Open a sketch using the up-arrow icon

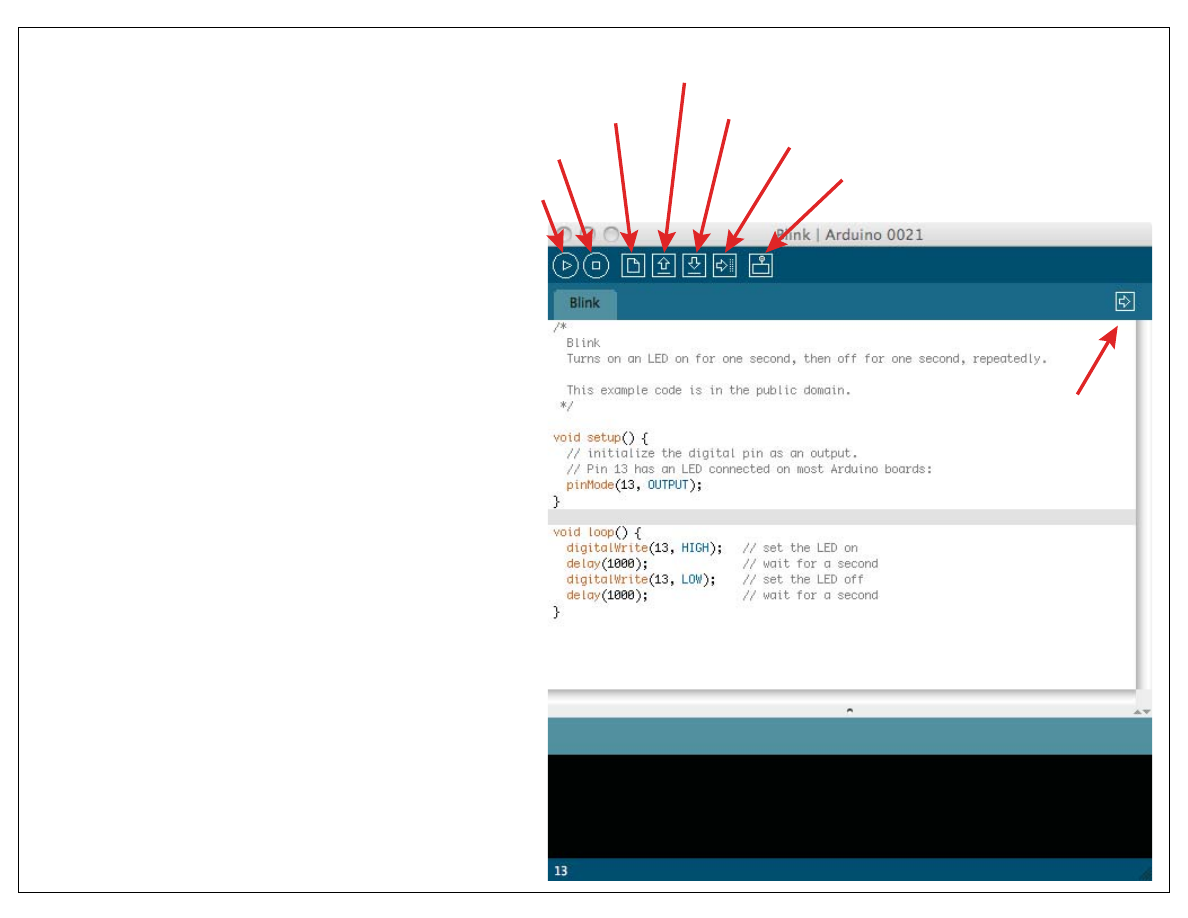coord(663,266)
